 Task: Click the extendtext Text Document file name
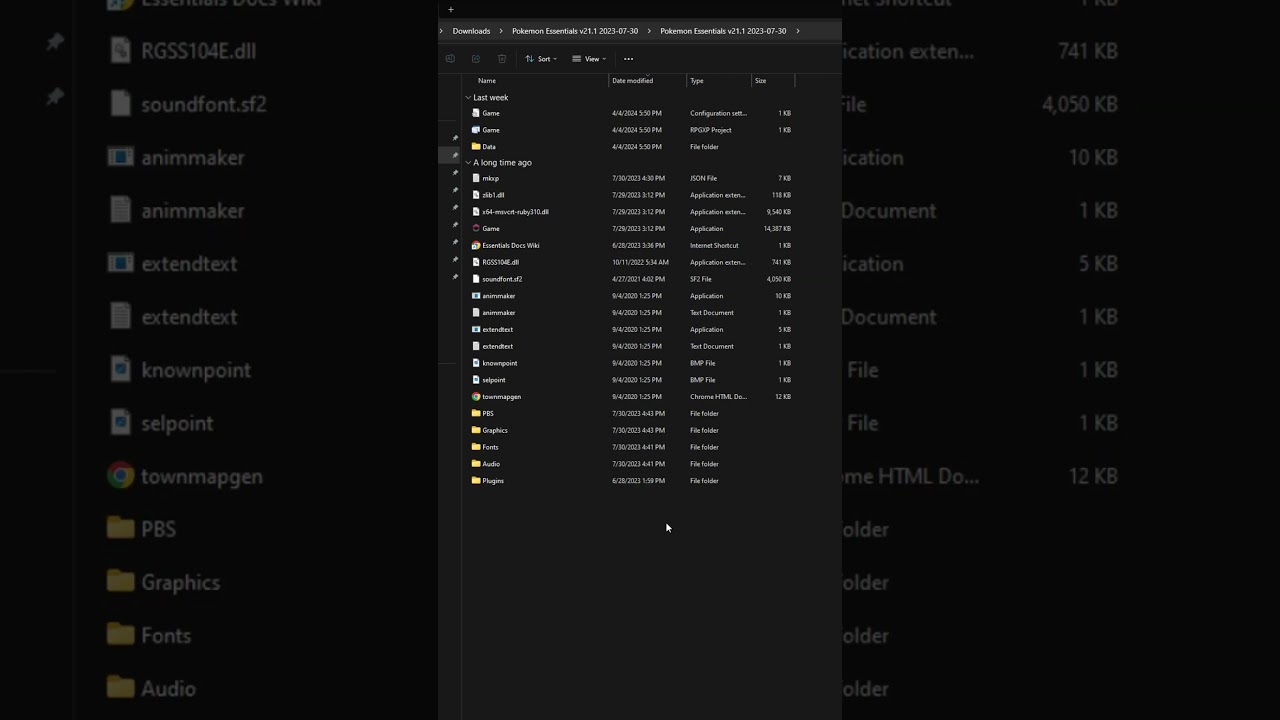498,346
